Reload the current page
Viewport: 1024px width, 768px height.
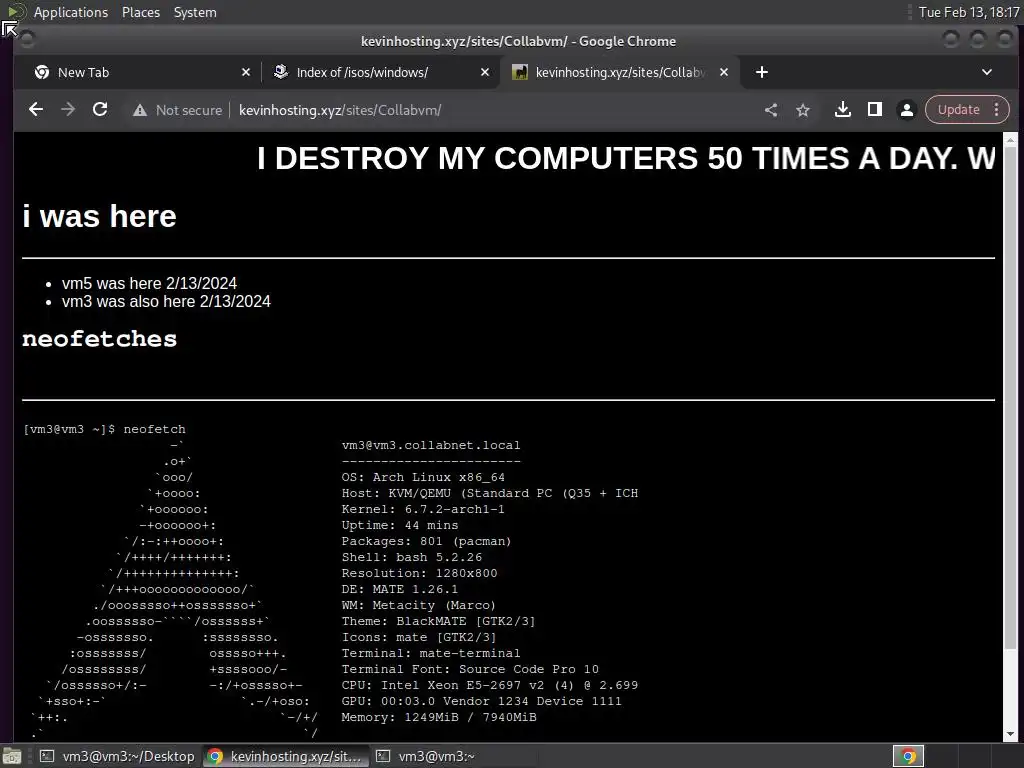pyautogui.click(x=100, y=110)
